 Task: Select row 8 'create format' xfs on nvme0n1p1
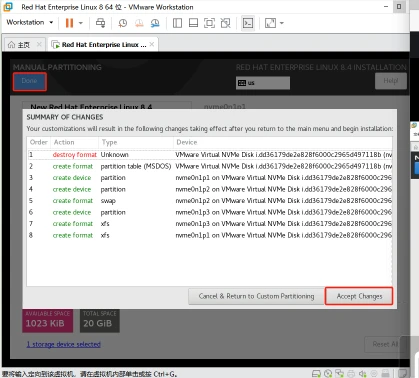(210, 235)
